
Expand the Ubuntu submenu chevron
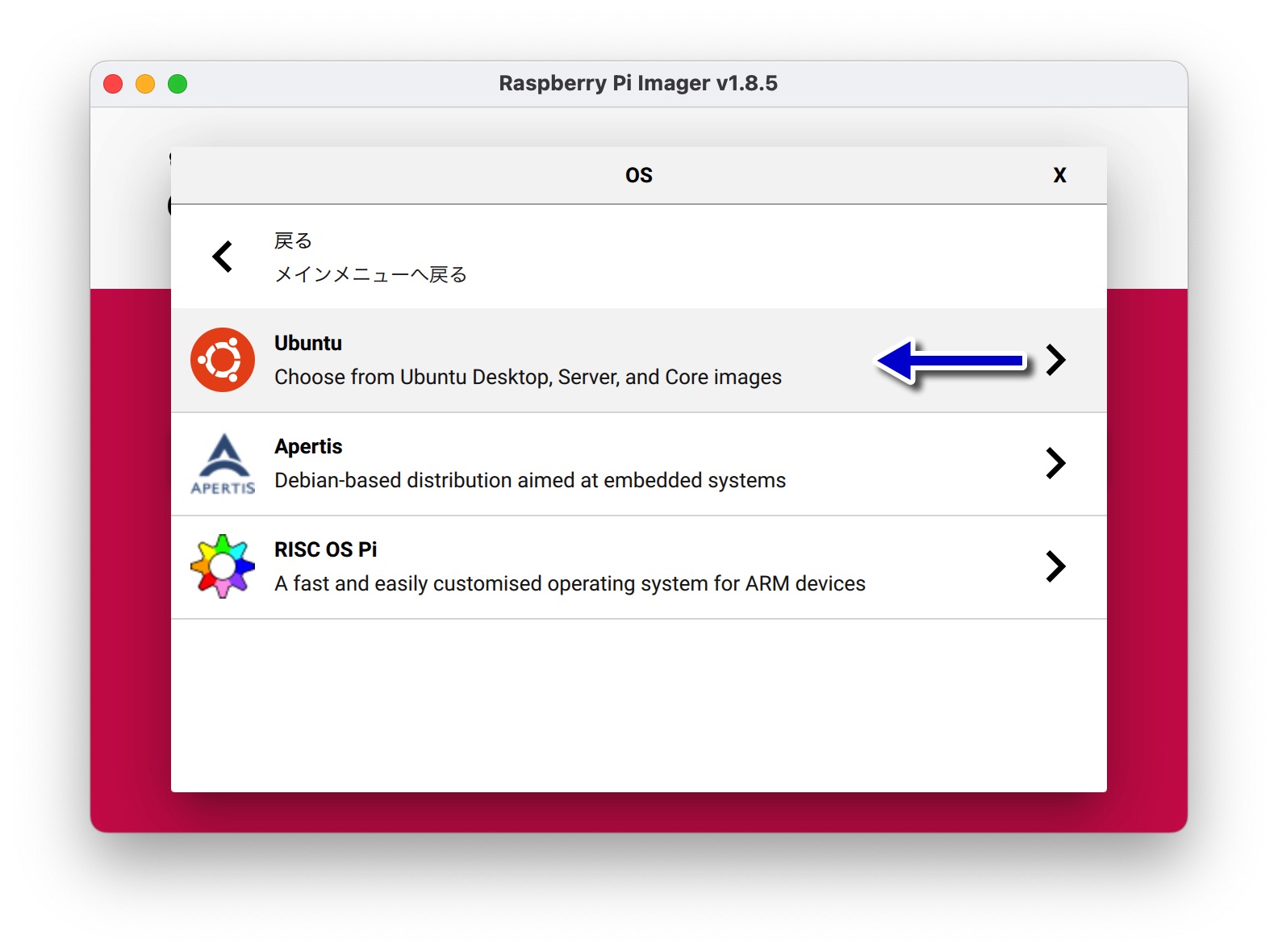click(x=1055, y=360)
